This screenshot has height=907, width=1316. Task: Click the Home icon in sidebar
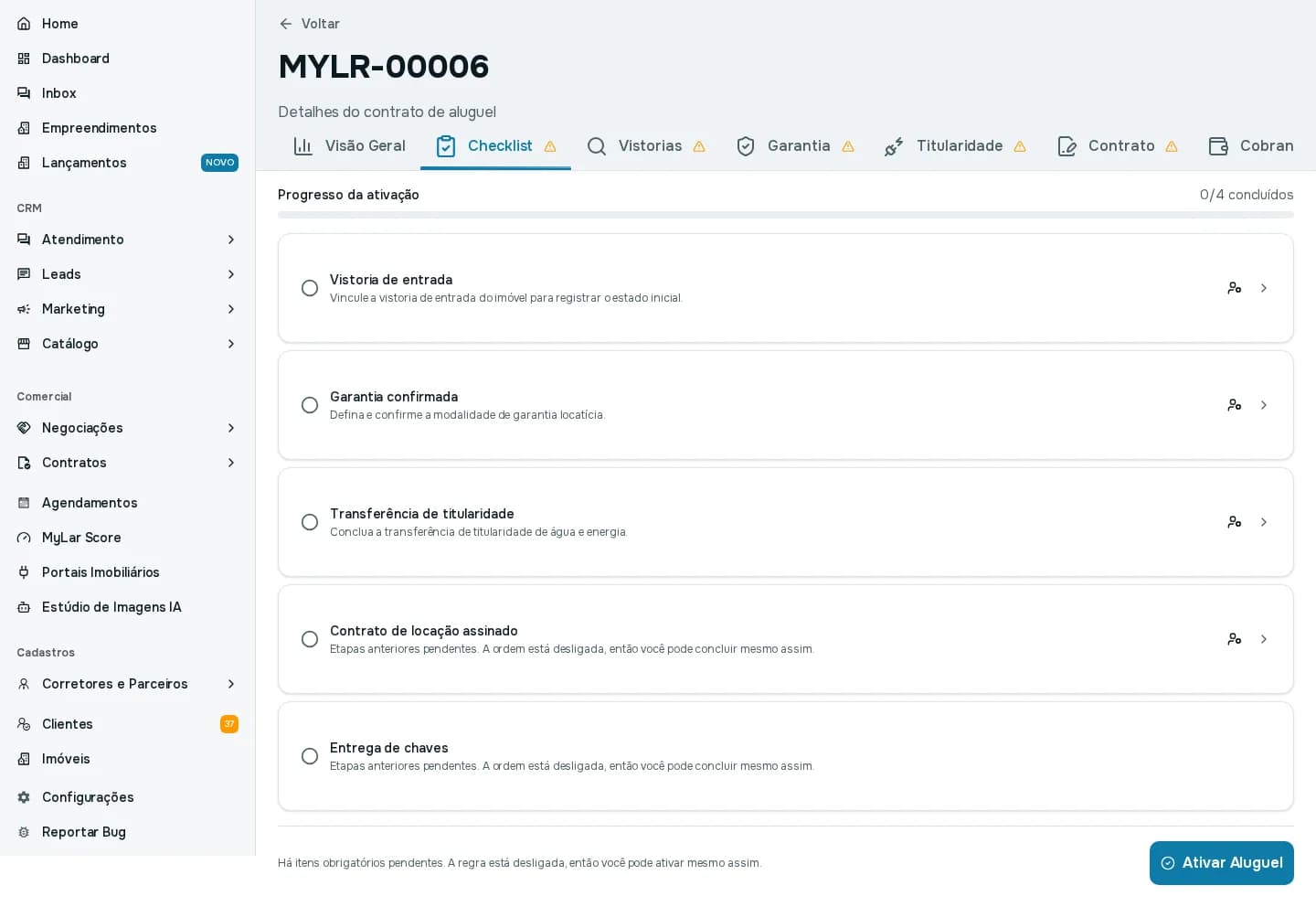24,24
